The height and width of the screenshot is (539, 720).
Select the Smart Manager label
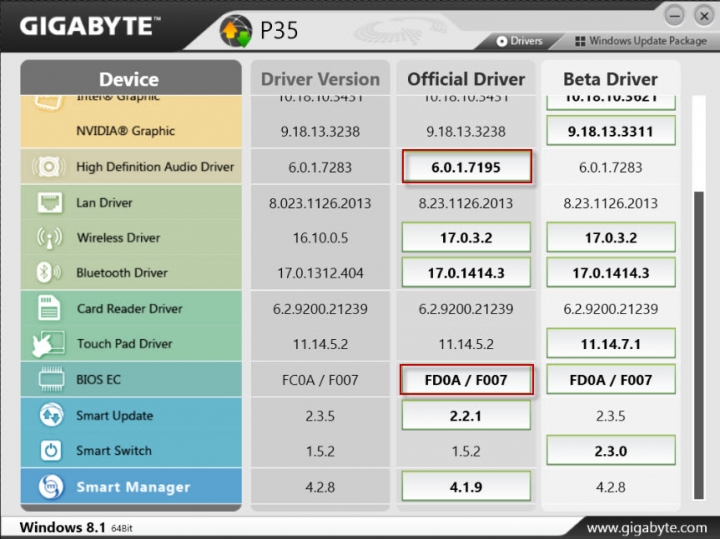(x=133, y=487)
